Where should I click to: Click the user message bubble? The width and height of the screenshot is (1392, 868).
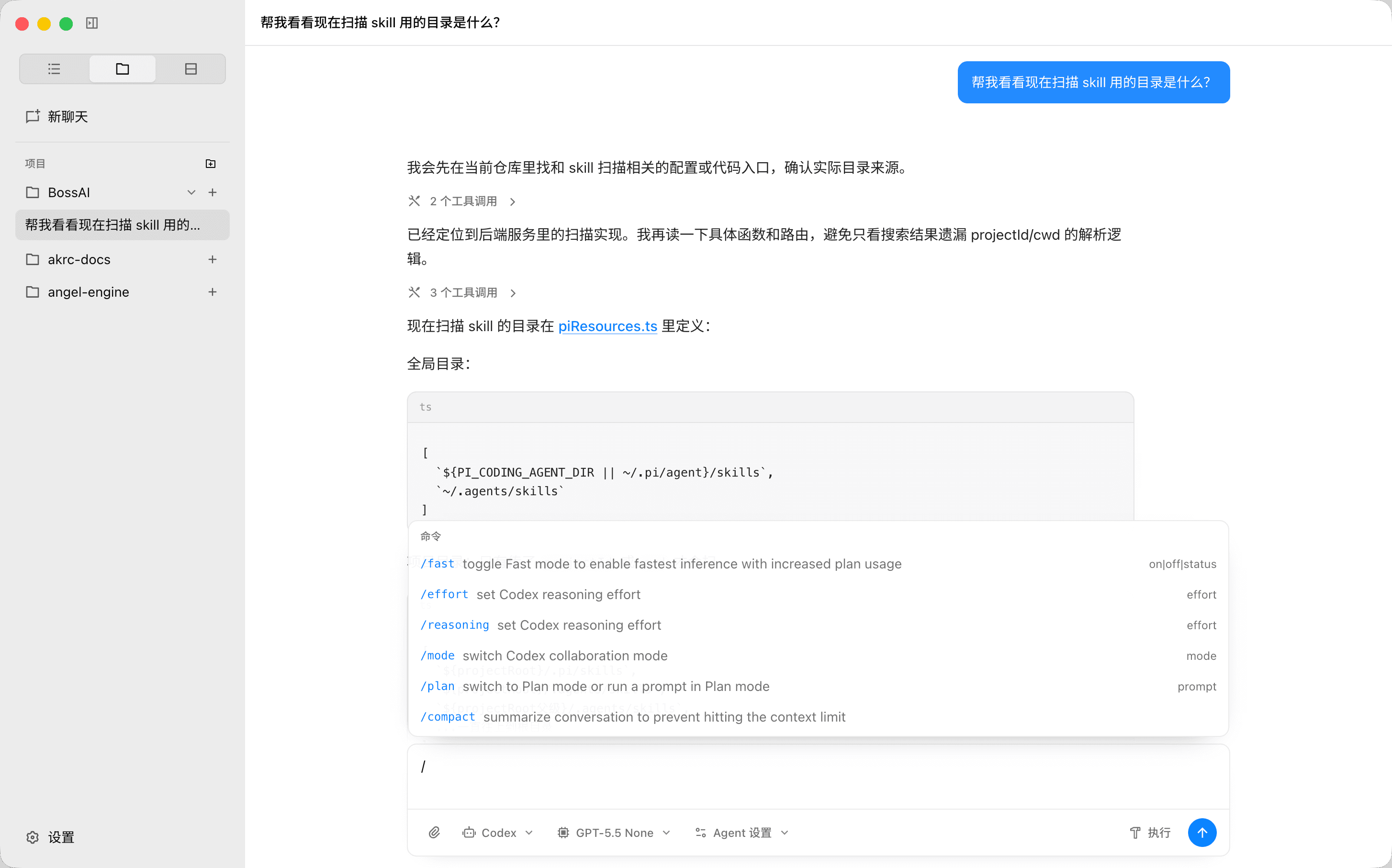click(1093, 83)
